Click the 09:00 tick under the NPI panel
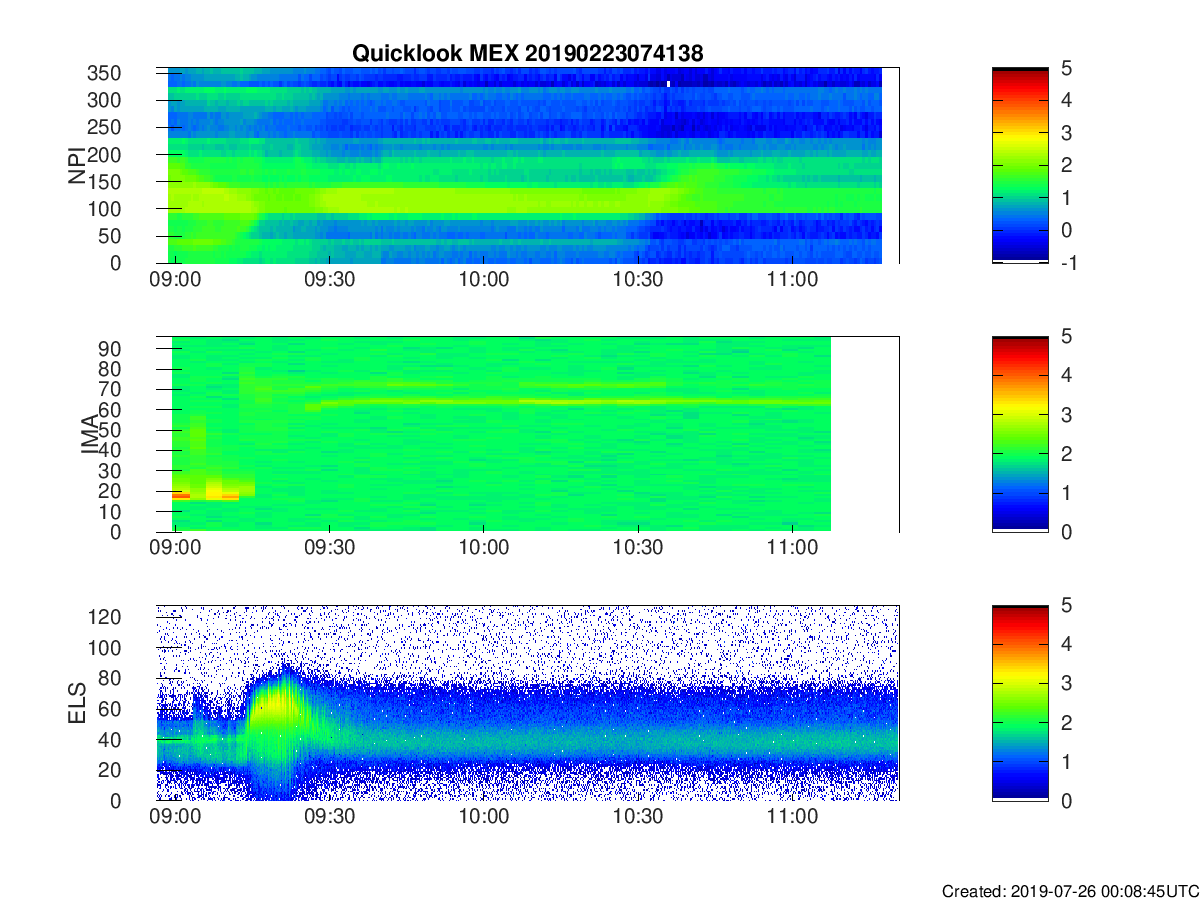 click(x=175, y=280)
